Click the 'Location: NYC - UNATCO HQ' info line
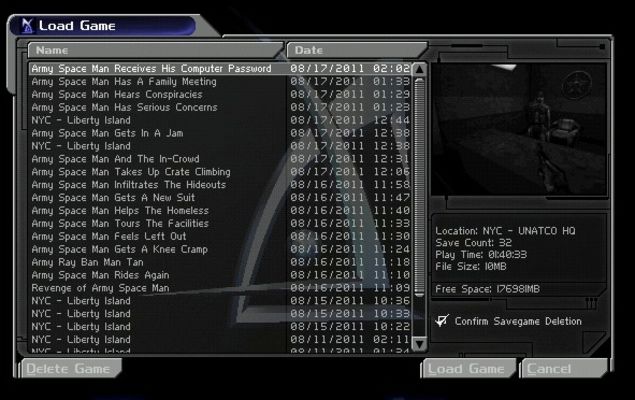Viewport: 635px width, 400px height. click(505, 231)
